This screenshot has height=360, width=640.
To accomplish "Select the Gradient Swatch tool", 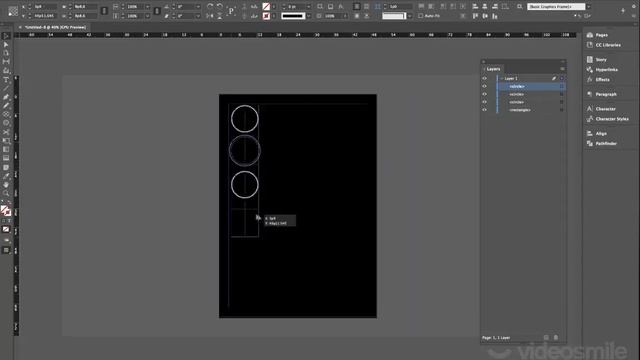I will pos(6,149).
